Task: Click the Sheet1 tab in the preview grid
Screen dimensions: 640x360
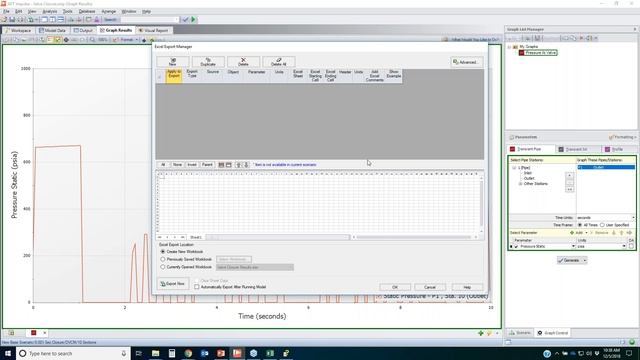Action: click(x=196, y=237)
